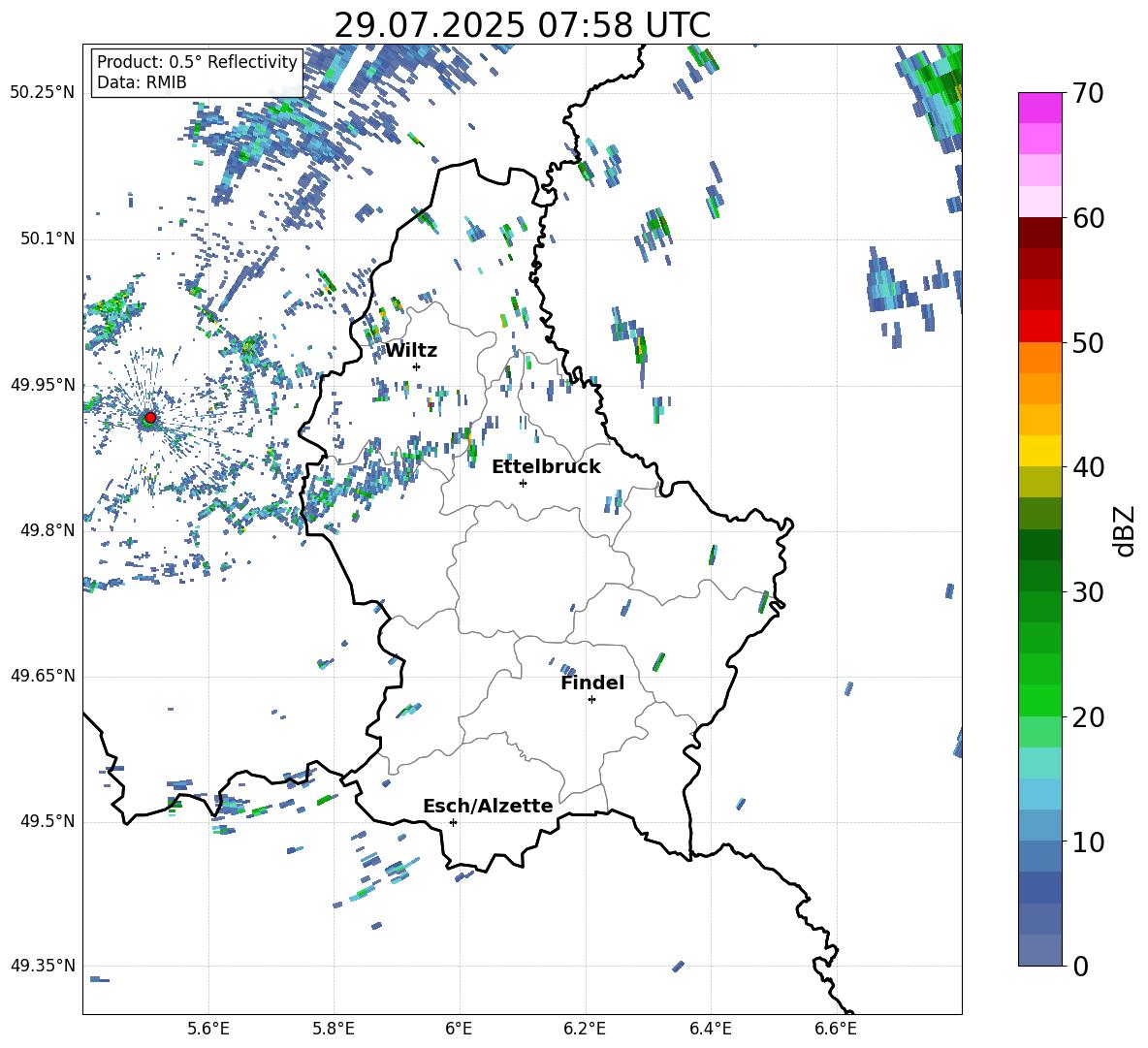Image resolution: width=1148 pixels, height=1048 pixels.
Task: Click the 49.8°N latitude label
Action: (x=46, y=530)
